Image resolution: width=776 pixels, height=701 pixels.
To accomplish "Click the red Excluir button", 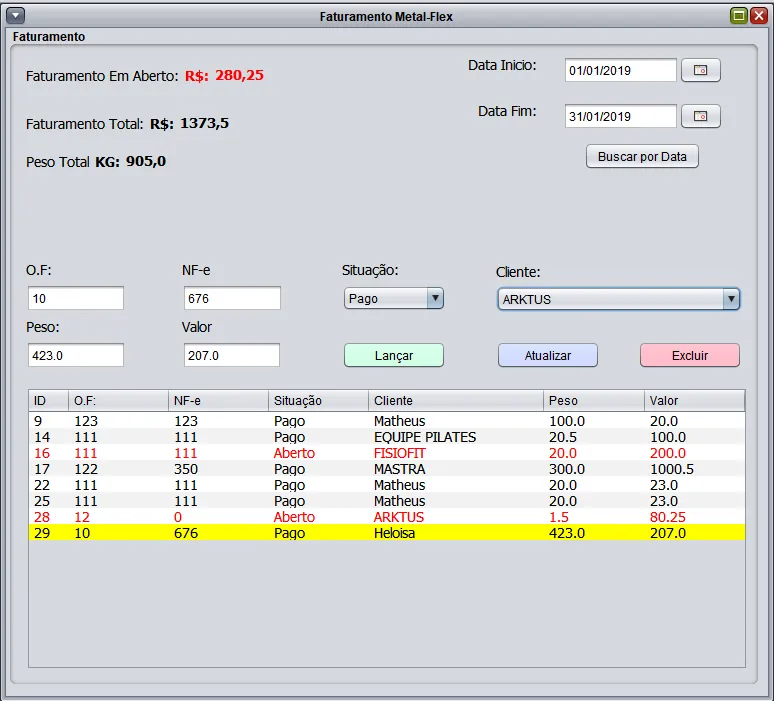I will (x=689, y=355).
